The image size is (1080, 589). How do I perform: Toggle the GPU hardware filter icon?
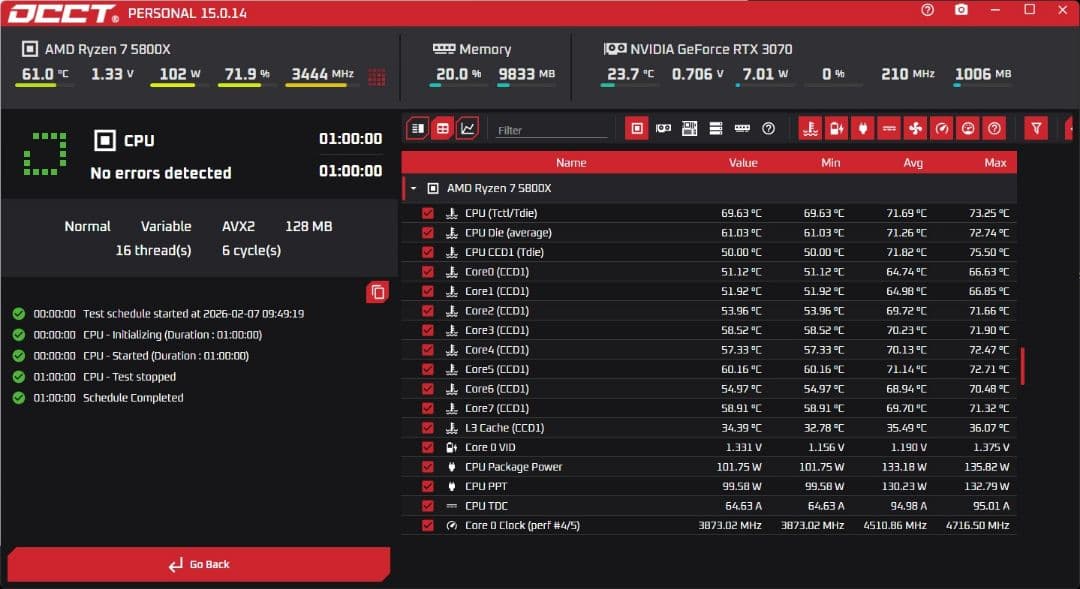point(663,128)
